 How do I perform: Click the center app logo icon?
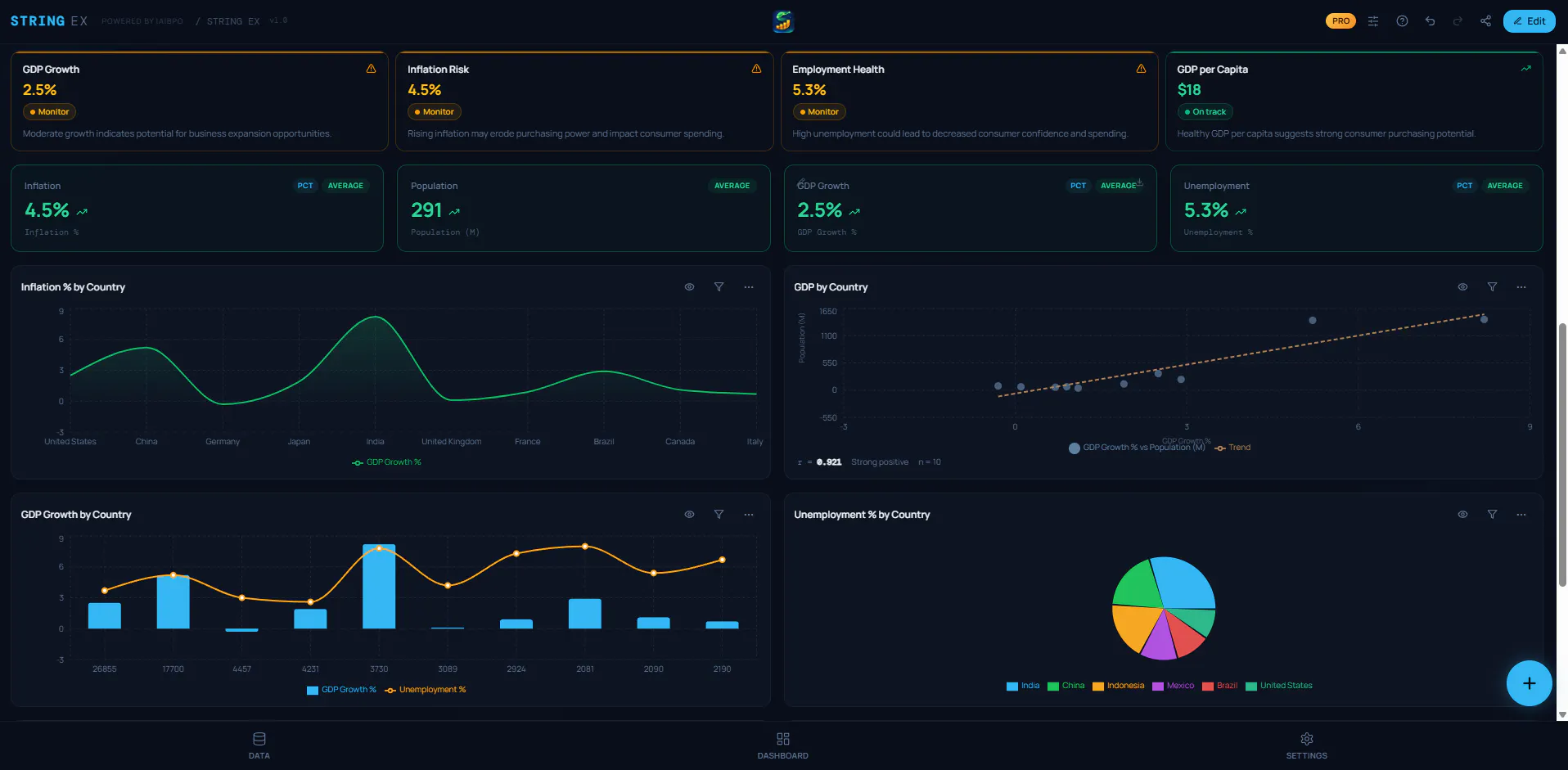click(x=783, y=21)
